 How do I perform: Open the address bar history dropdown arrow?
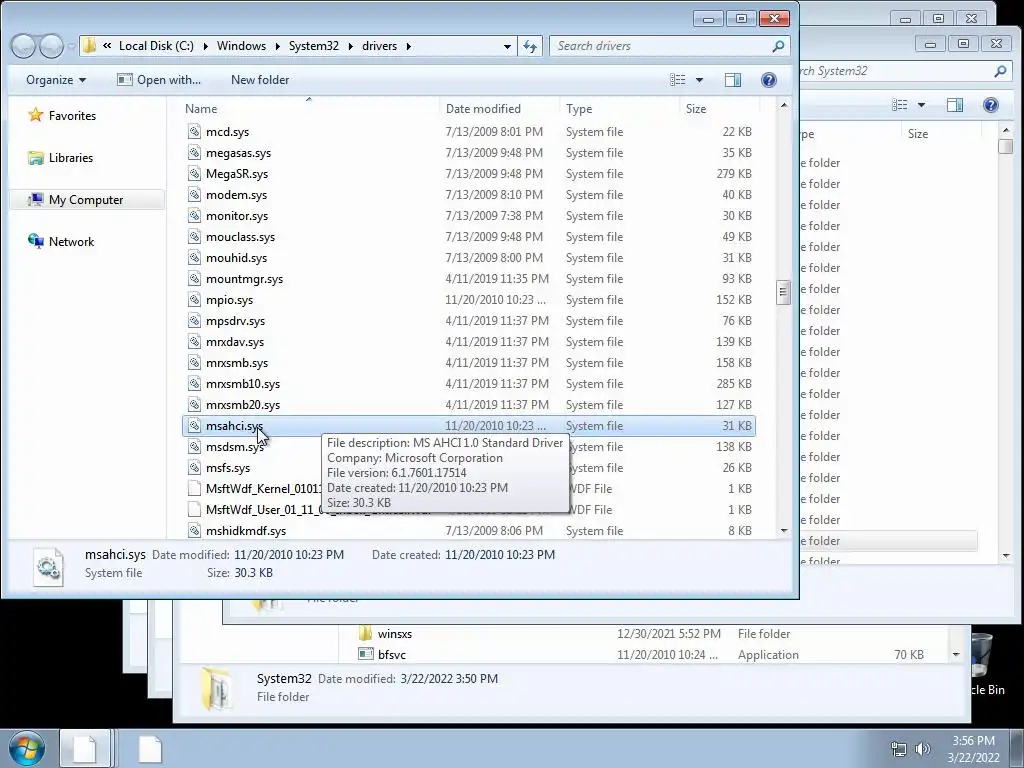[507, 46]
